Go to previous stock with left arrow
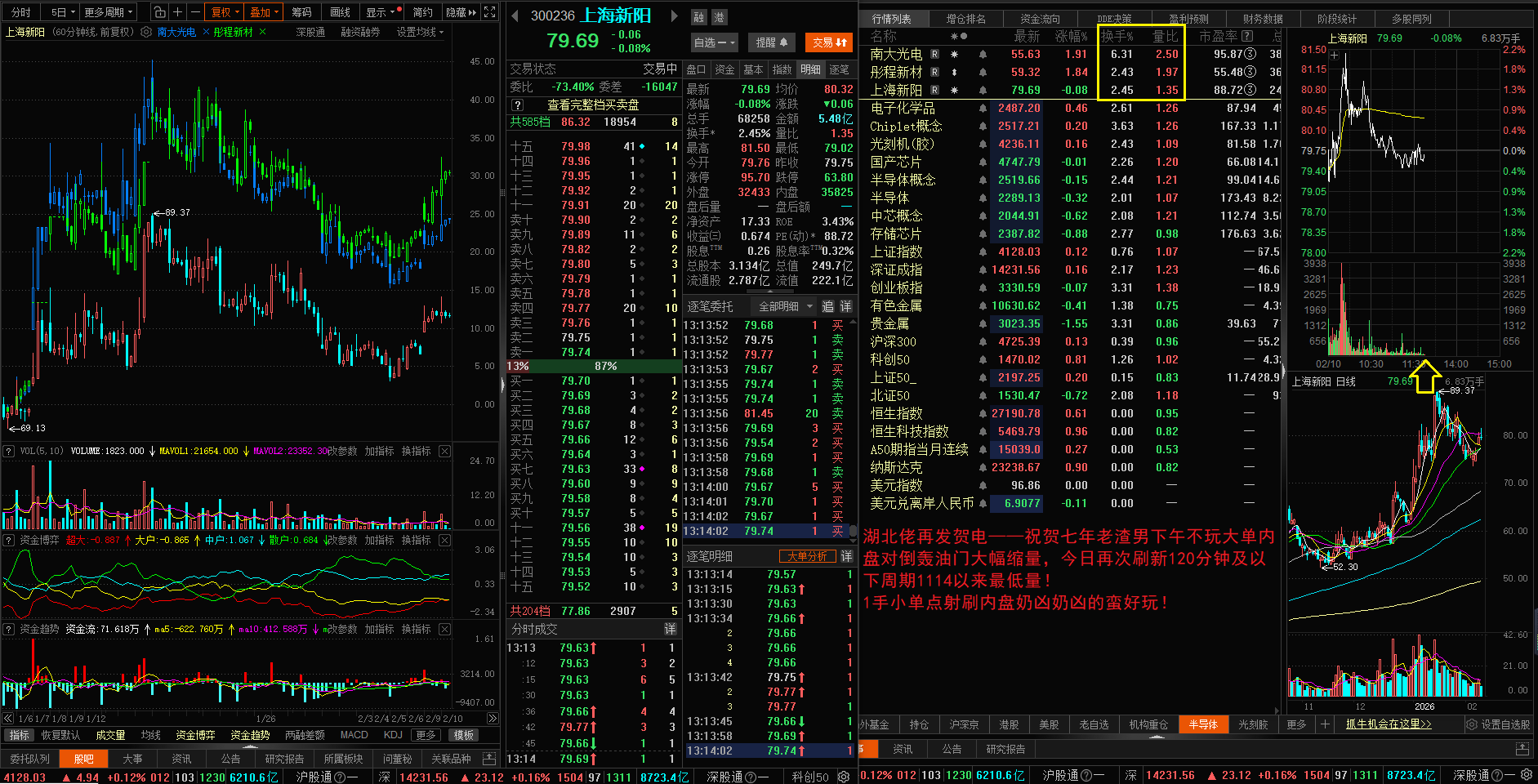Viewport: 1538px width, 784px height. coord(515,16)
